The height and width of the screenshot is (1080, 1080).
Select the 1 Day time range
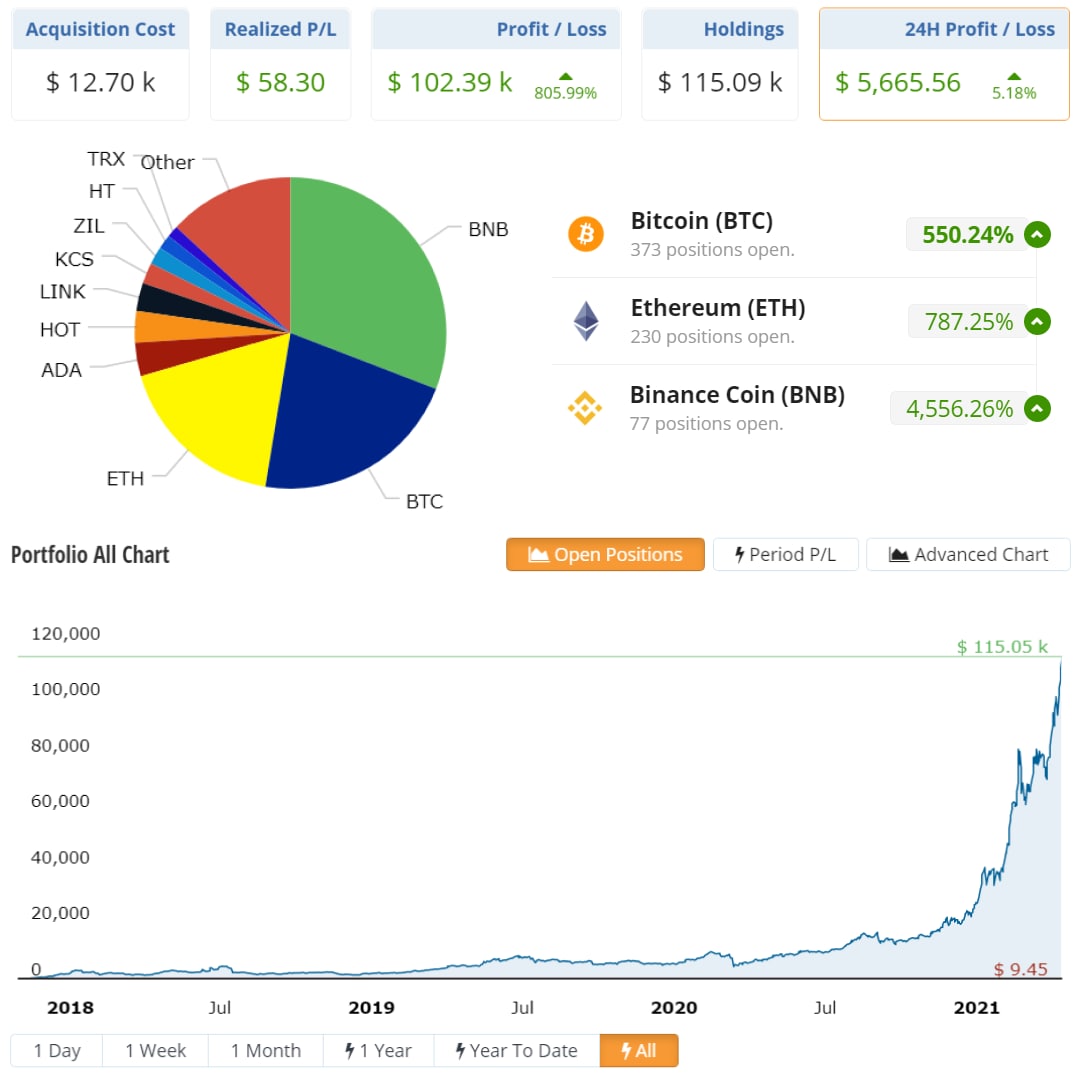57,1051
